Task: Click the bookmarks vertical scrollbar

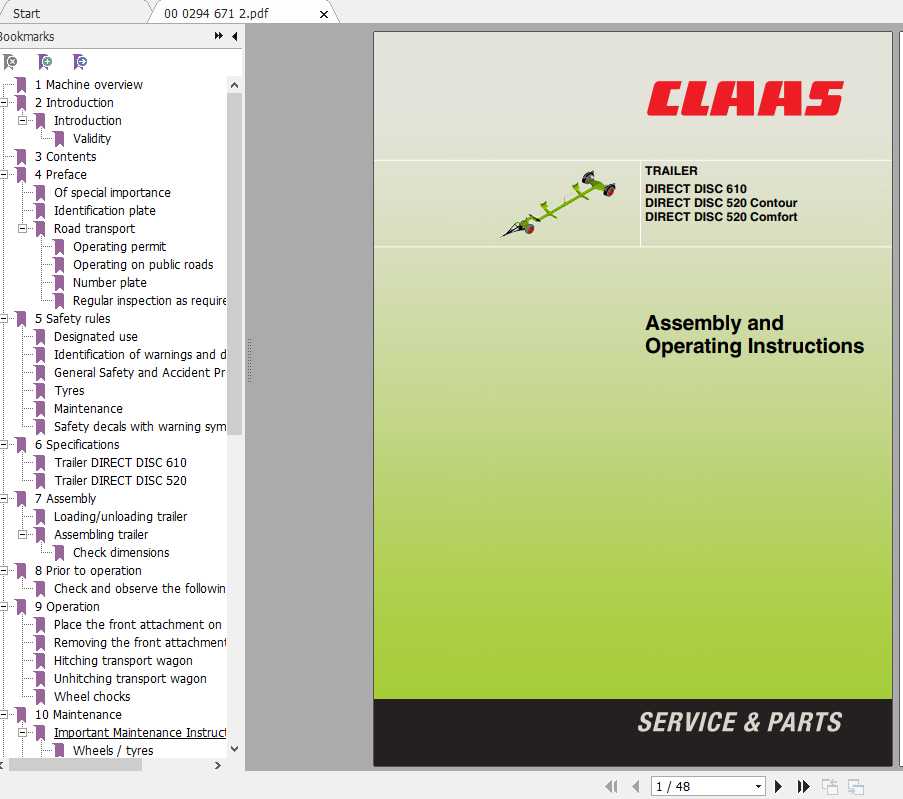Action: 234,265
